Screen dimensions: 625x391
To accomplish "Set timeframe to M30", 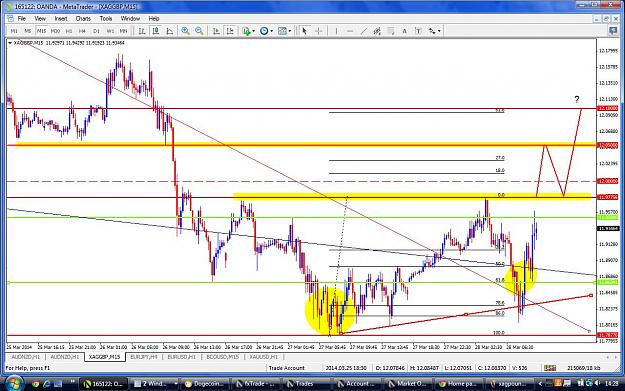I will point(55,31).
